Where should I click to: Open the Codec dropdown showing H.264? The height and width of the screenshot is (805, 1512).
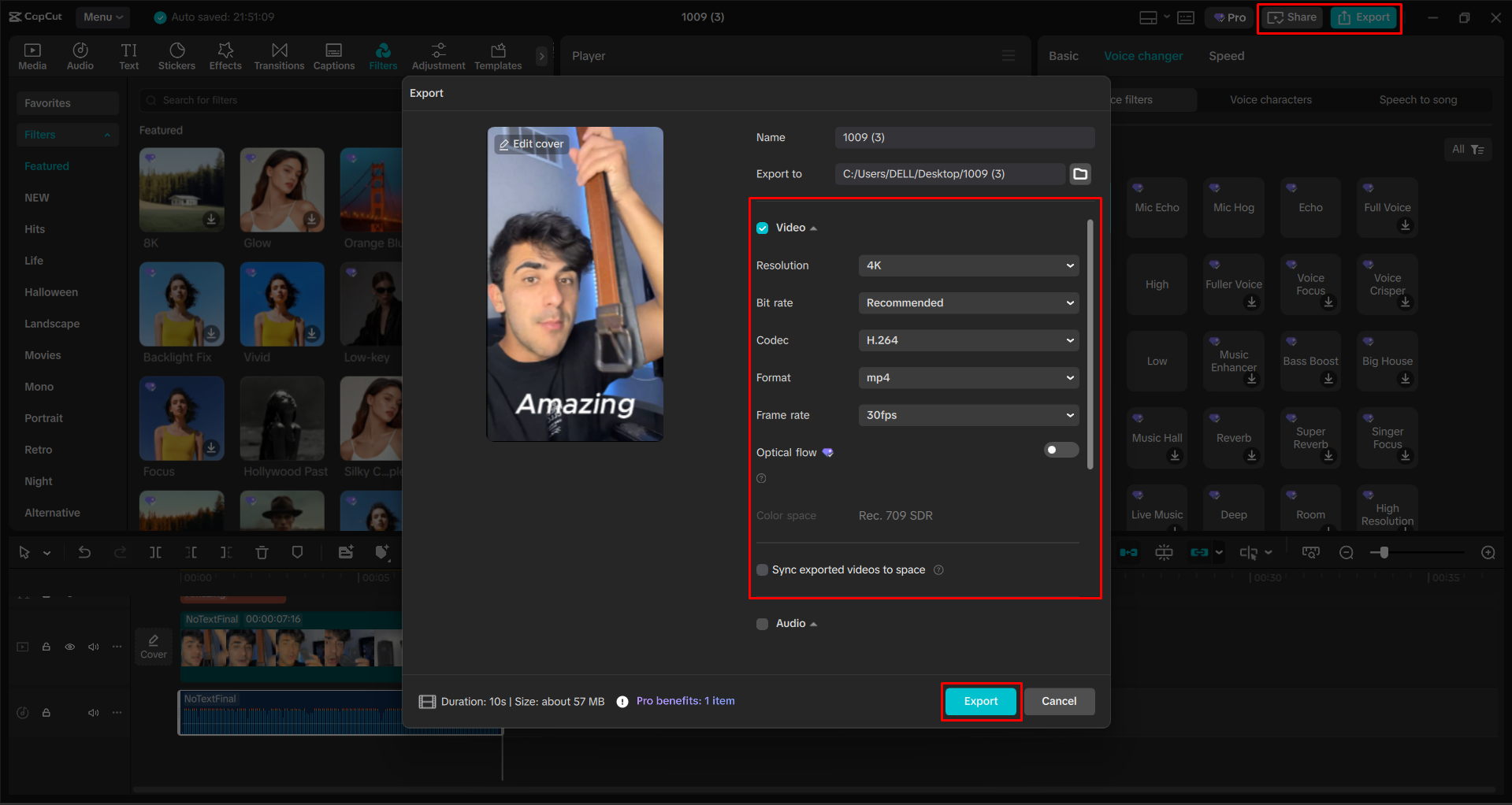[x=968, y=339]
